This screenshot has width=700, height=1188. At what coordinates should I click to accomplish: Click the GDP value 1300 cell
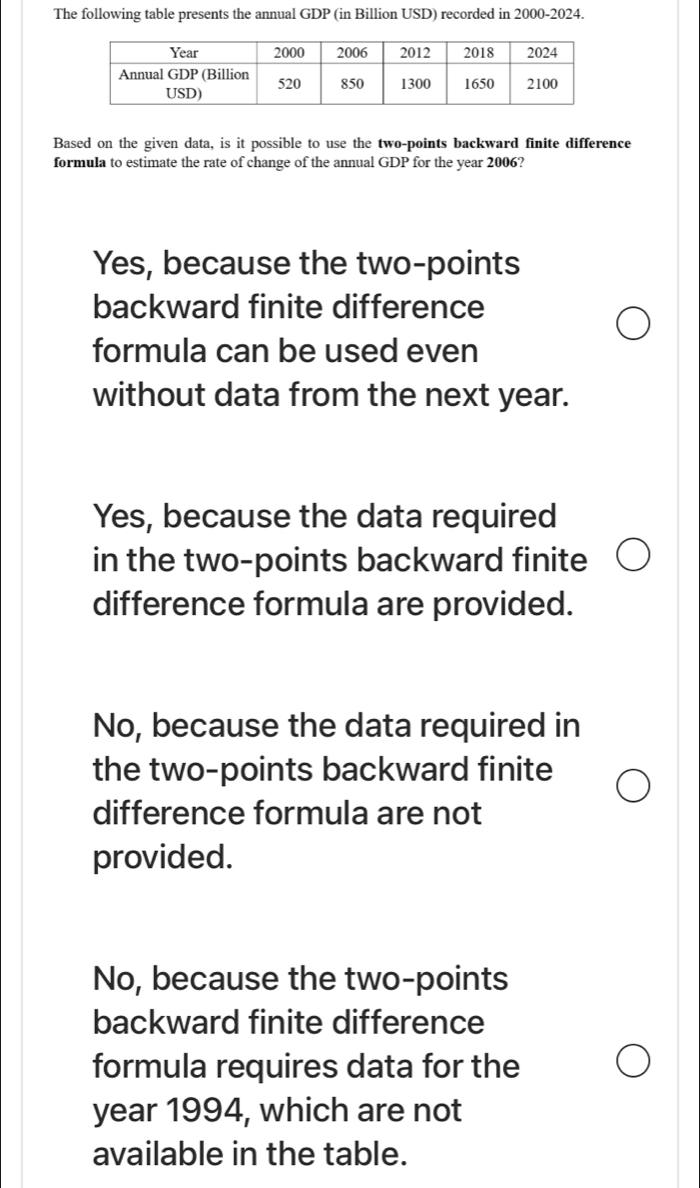click(x=414, y=83)
